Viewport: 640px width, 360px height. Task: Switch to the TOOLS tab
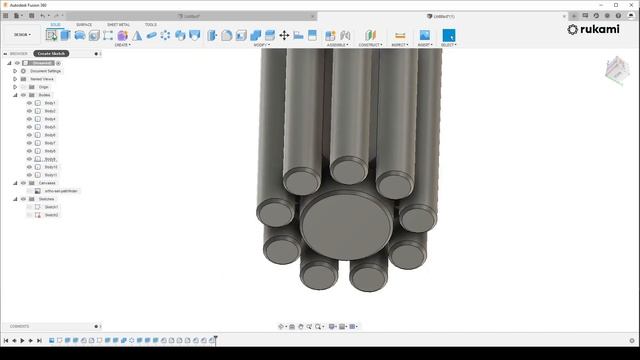pyautogui.click(x=151, y=25)
